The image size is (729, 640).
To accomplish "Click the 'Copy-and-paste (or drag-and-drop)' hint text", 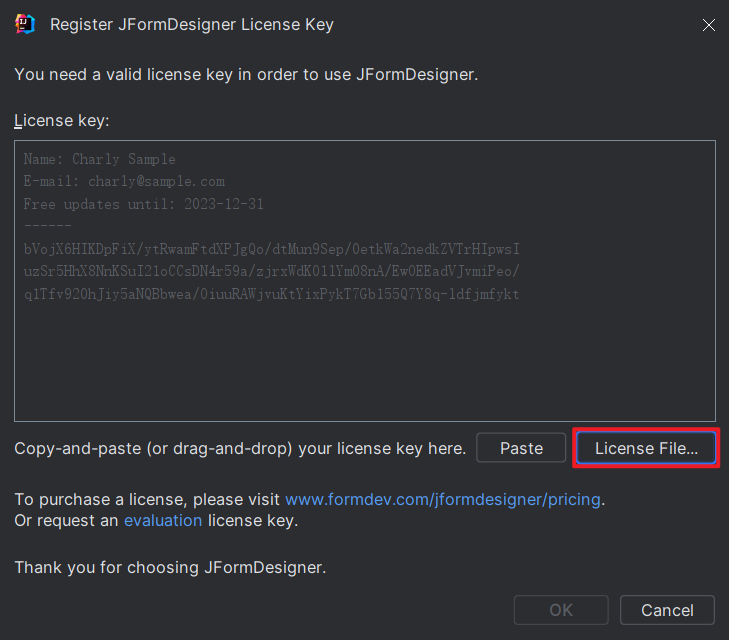I will click(240, 449).
